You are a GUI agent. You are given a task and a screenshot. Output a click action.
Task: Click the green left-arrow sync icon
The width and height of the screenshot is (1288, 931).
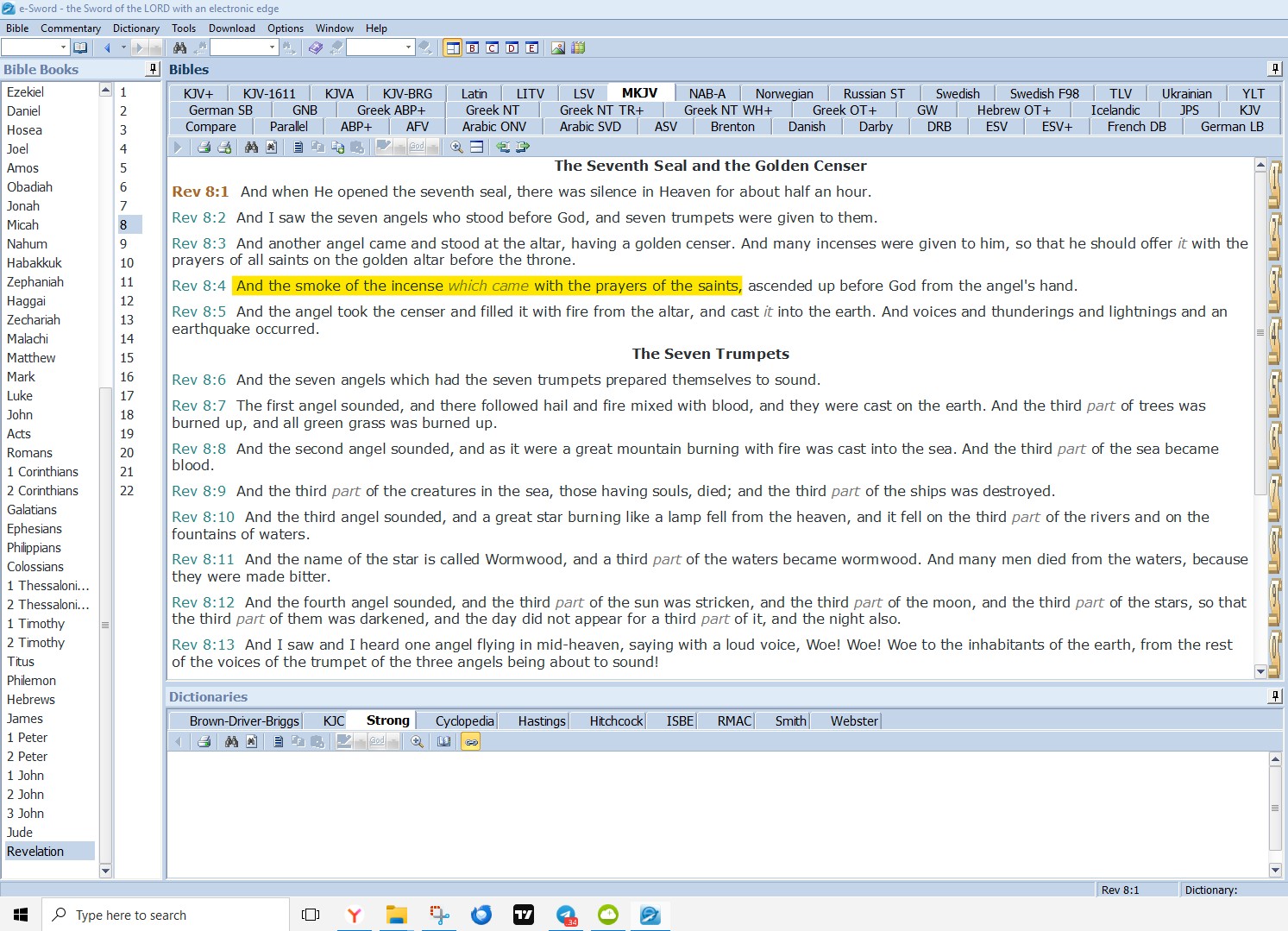503,148
